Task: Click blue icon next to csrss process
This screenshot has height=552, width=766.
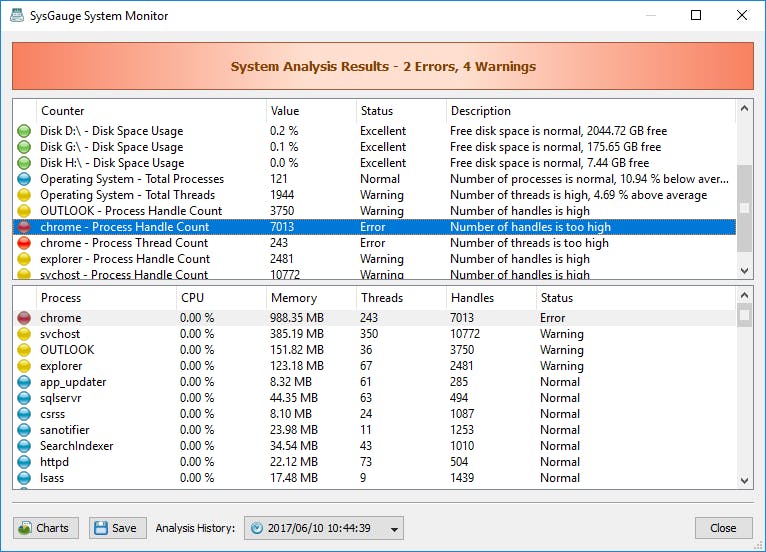Action: pyautogui.click(x=24, y=414)
